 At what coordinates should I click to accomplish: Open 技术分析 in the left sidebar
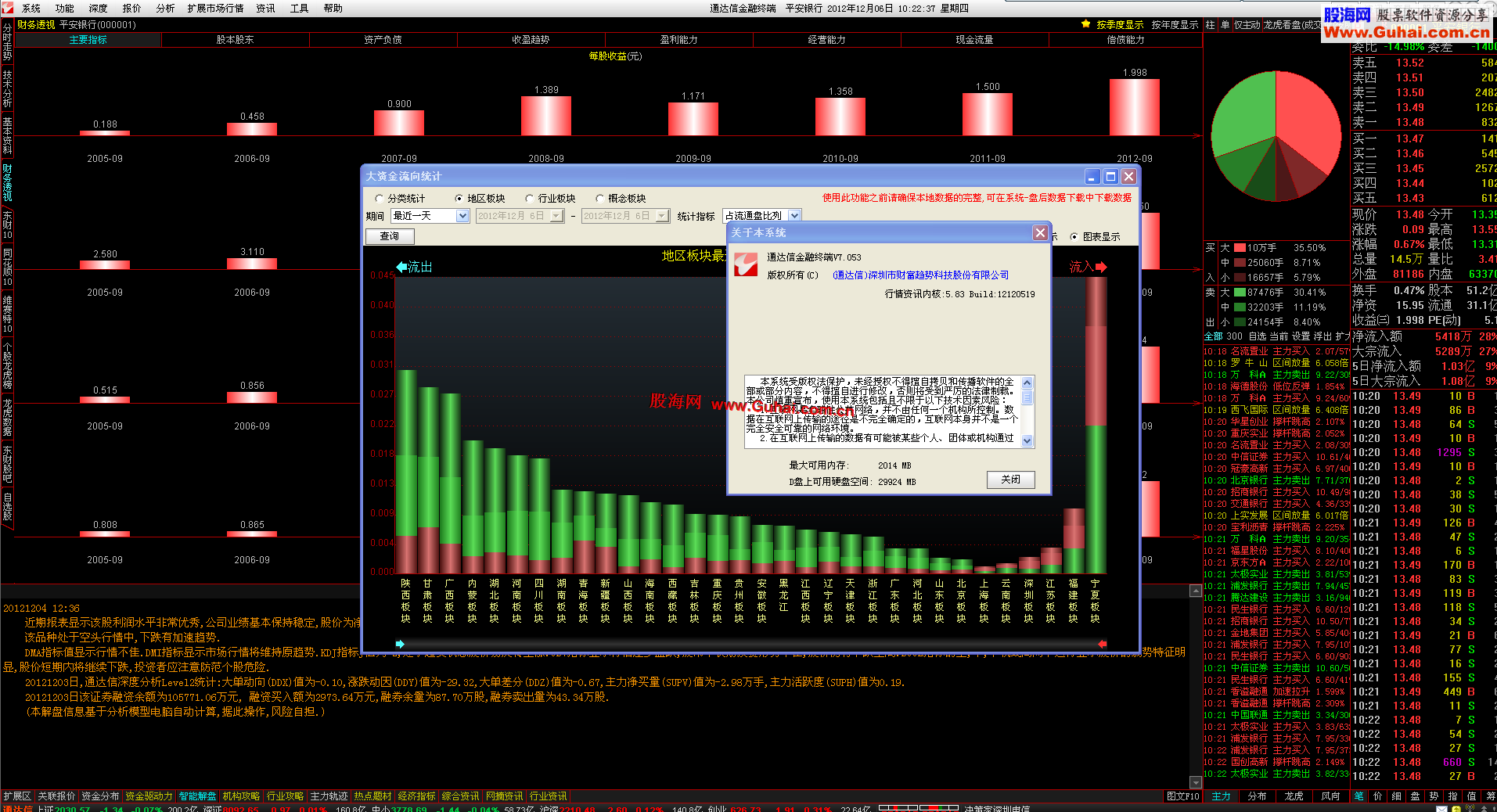7,88
